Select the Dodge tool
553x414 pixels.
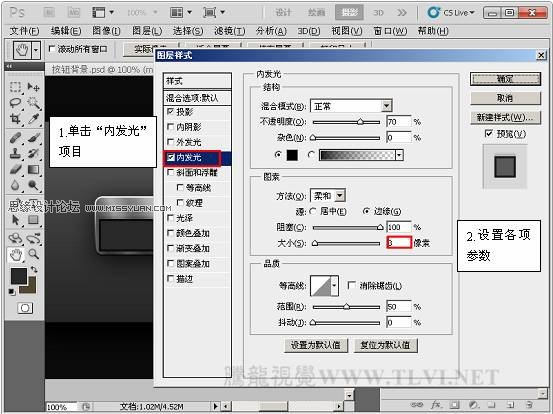coord(34,185)
